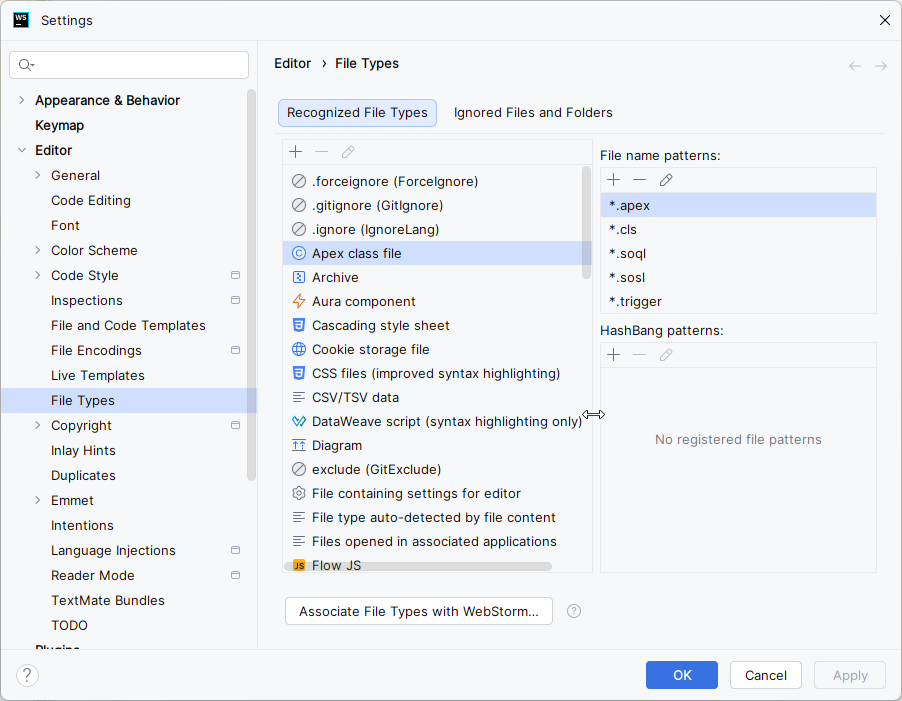Click the Cancel button
Viewport: 902px width, 701px height.
coord(766,675)
